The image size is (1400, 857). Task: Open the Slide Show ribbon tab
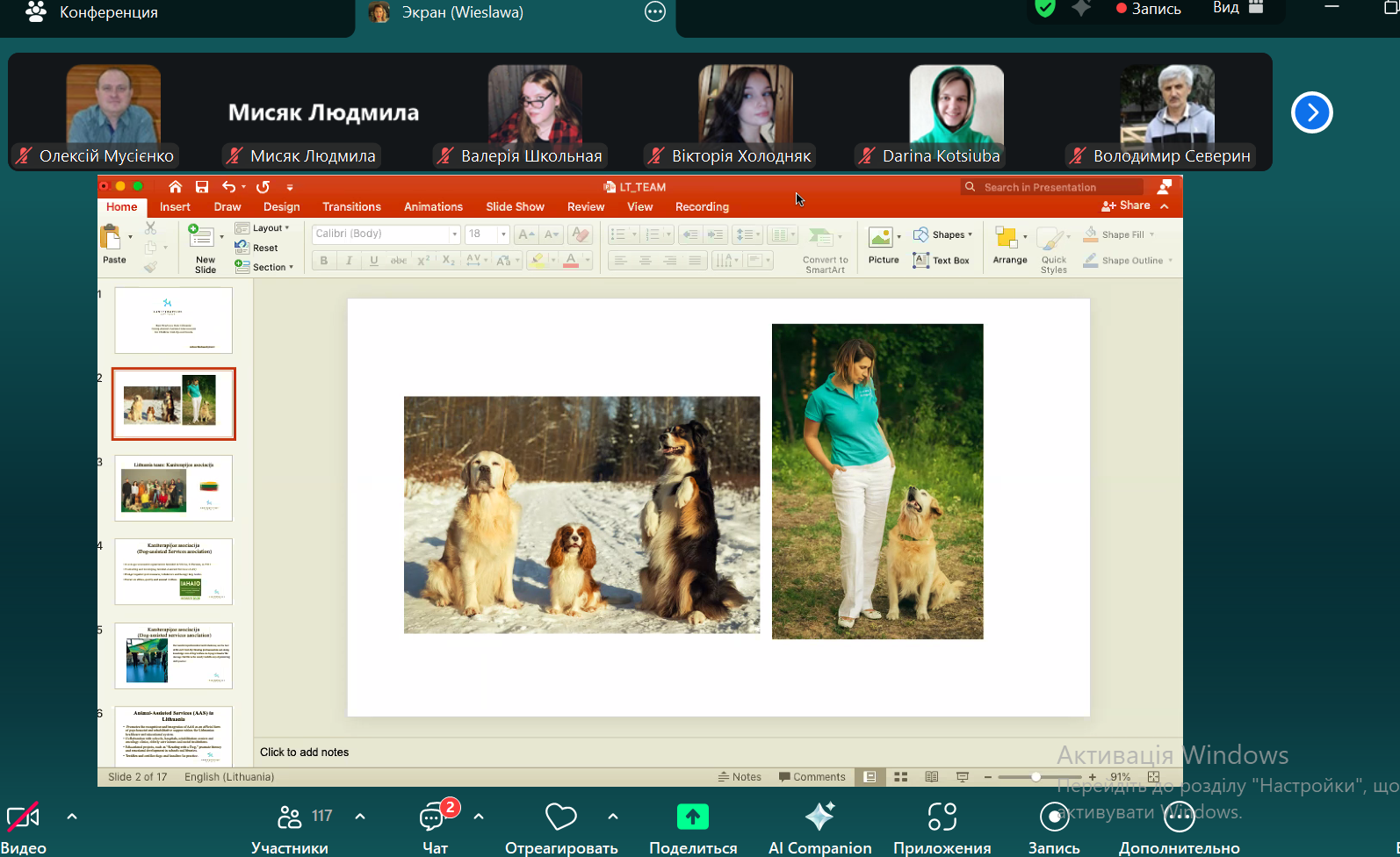click(515, 207)
